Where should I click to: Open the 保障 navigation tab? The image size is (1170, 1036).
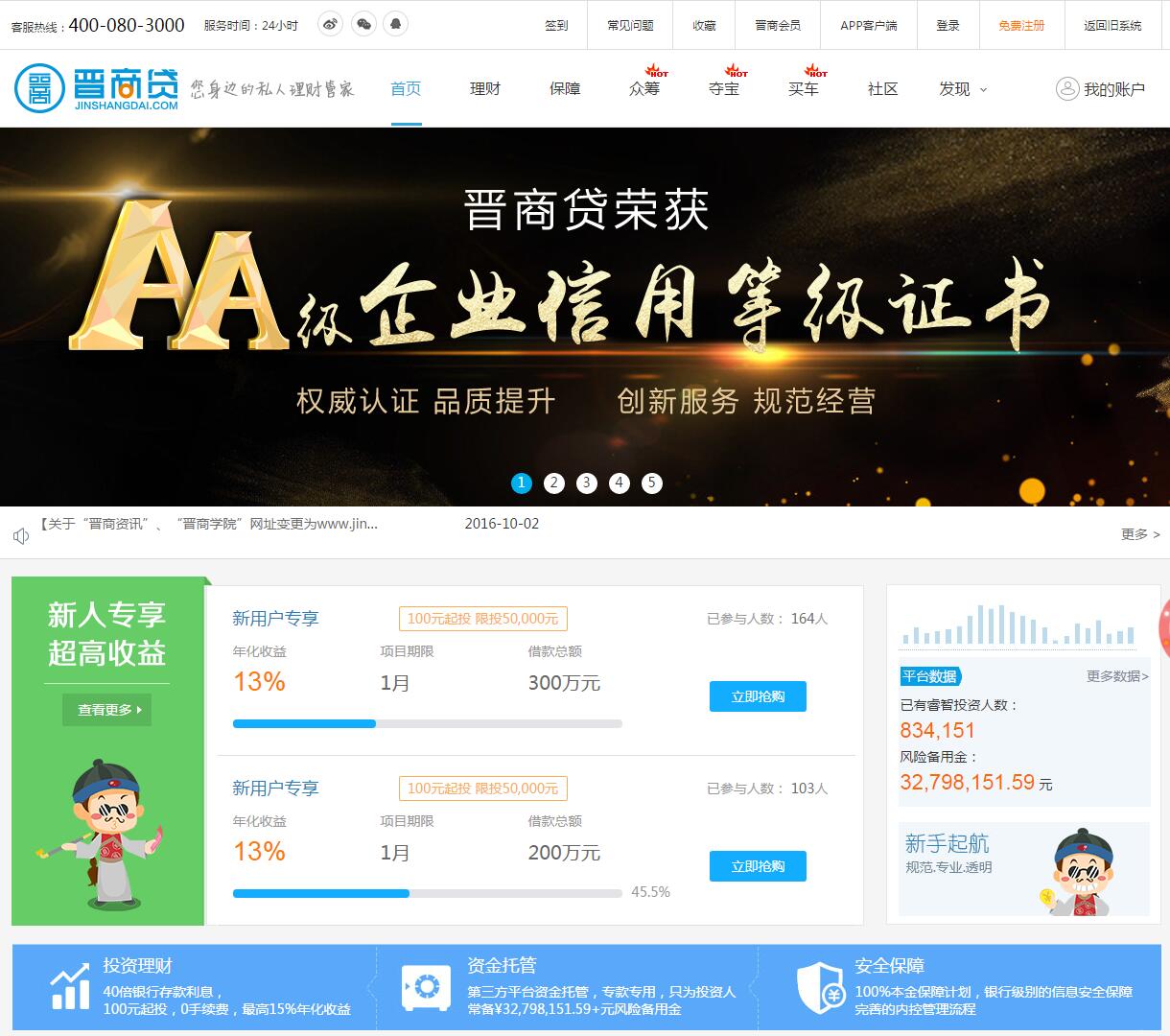tap(565, 89)
